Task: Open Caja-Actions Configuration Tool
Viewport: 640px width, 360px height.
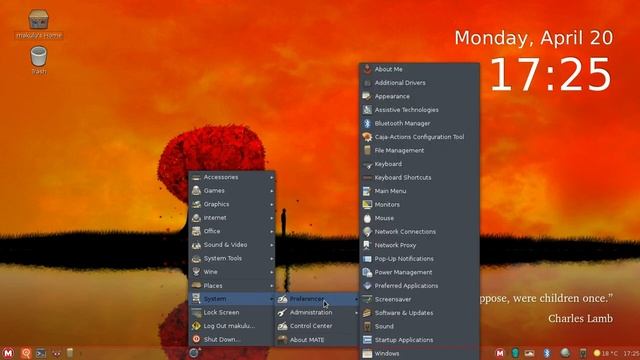Action: click(419, 137)
